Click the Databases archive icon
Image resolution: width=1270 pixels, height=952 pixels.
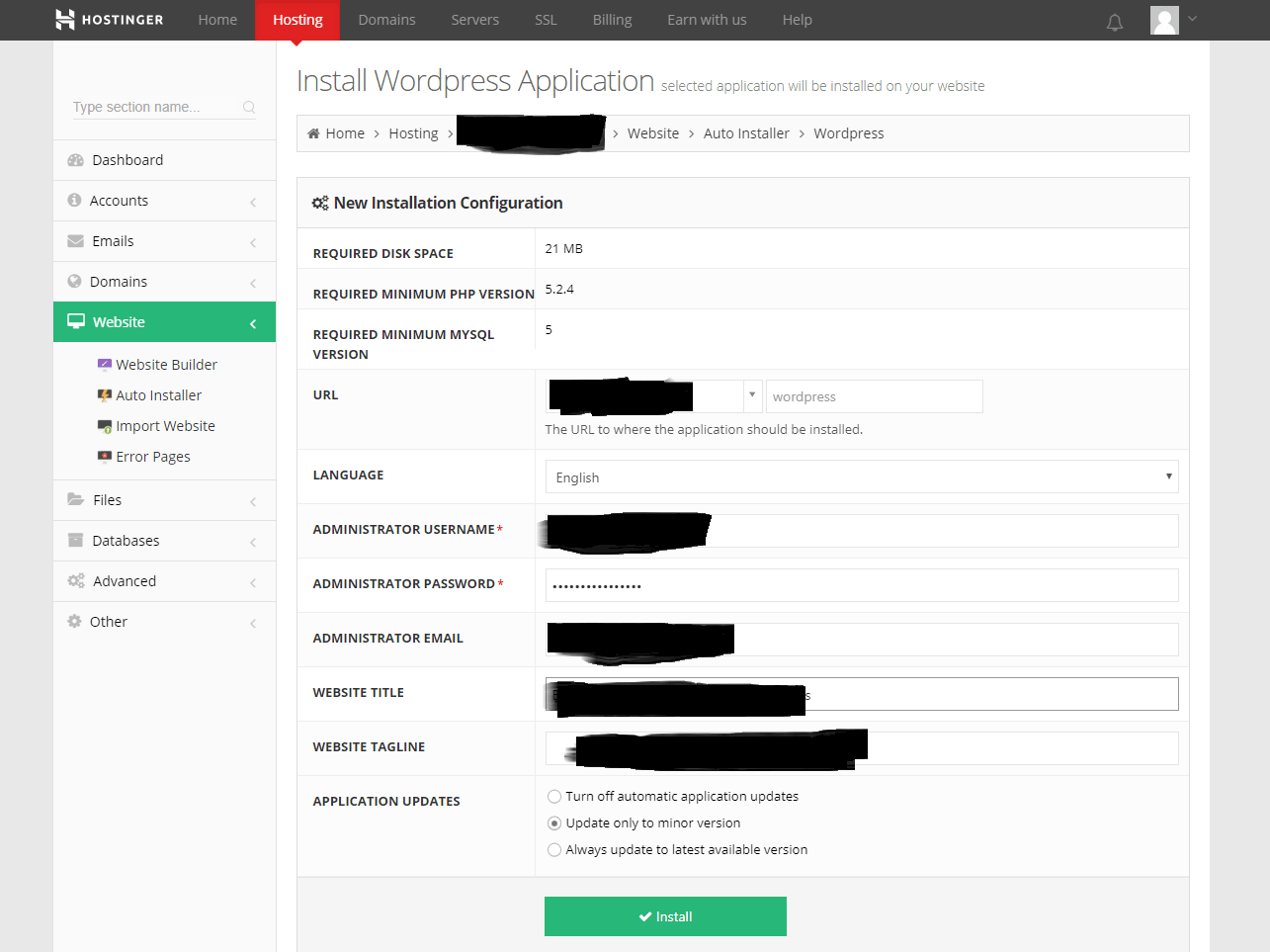(x=75, y=540)
